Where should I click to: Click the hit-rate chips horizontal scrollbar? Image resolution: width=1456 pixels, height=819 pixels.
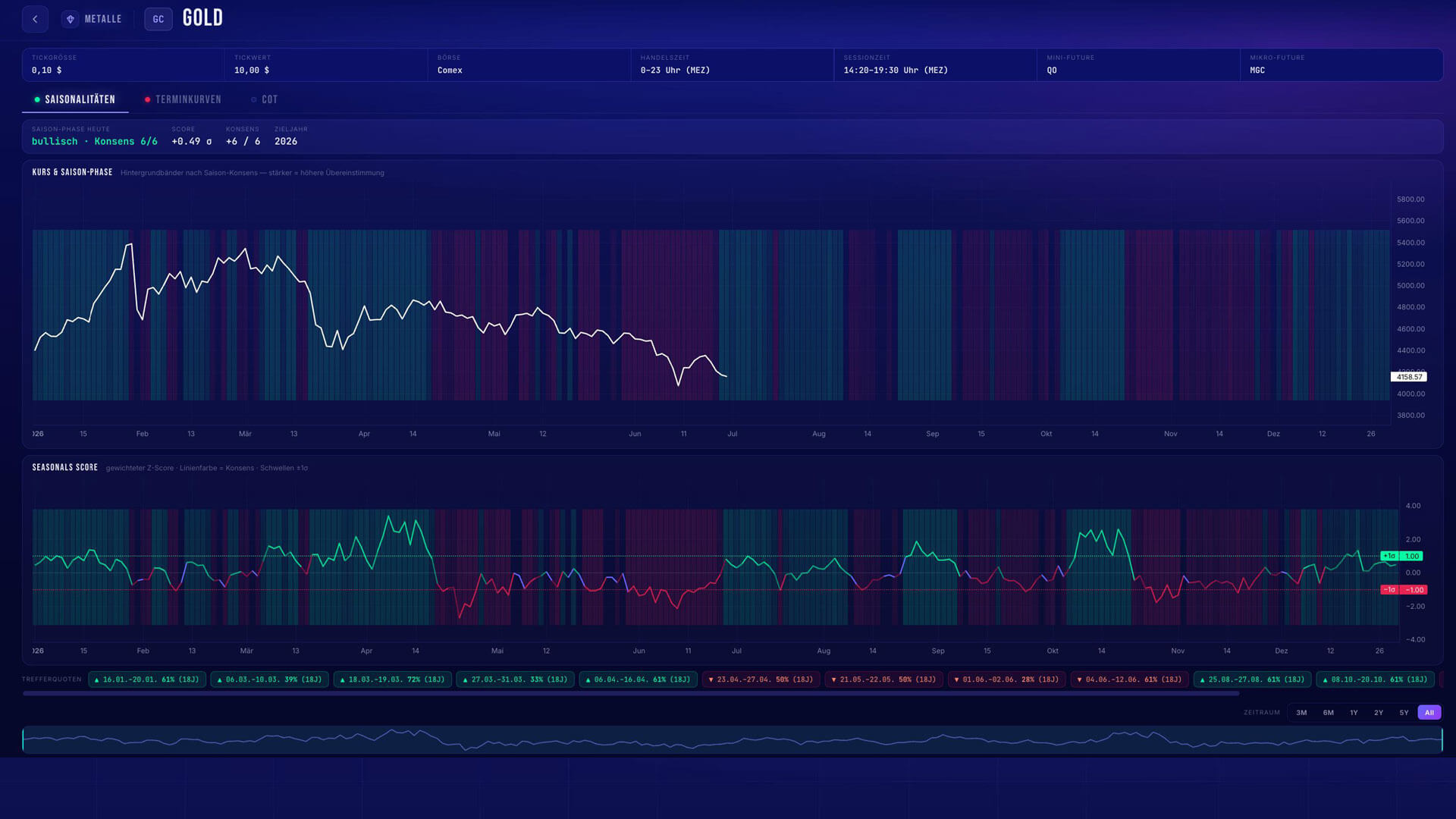631,693
